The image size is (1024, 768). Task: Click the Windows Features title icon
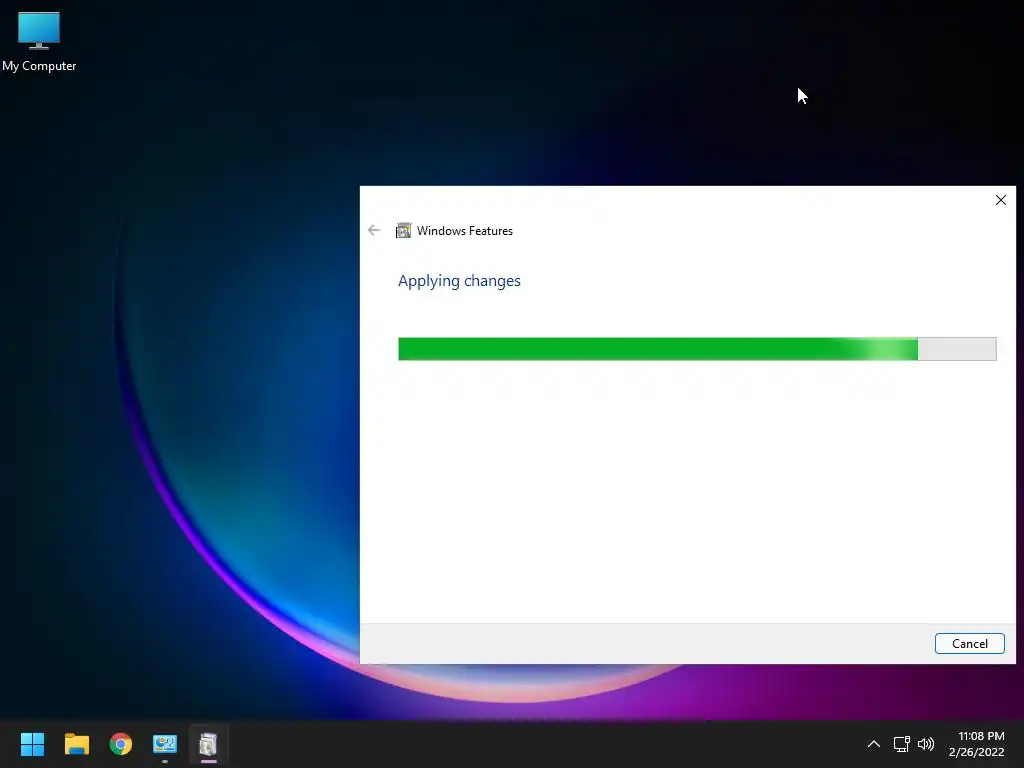click(x=404, y=231)
